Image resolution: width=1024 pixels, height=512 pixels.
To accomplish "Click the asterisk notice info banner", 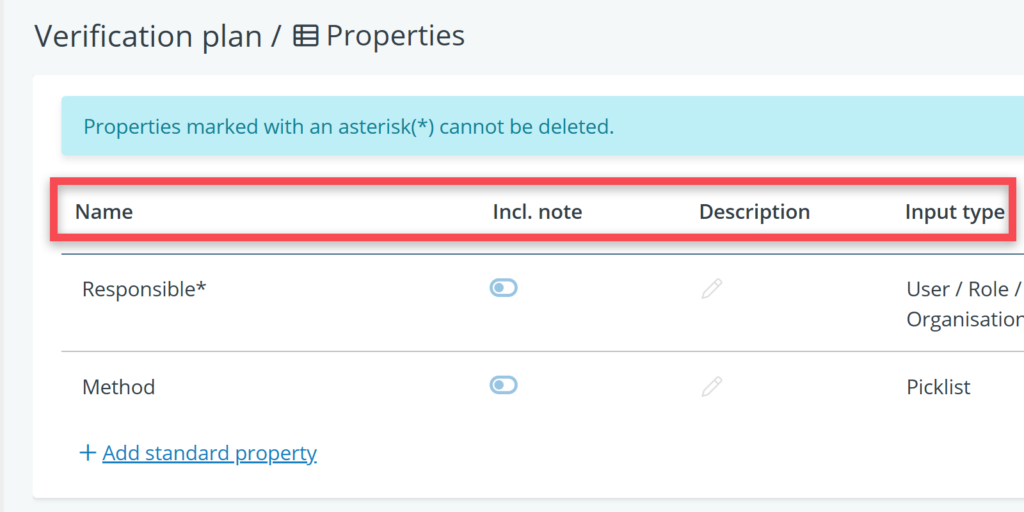I will pos(348,127).
